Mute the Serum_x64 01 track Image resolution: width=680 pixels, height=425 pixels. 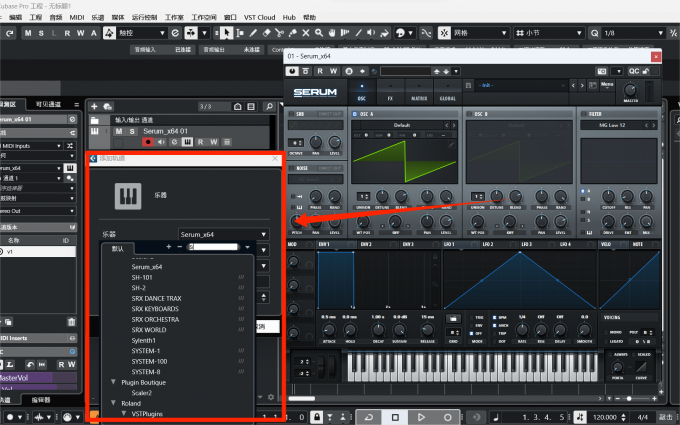(x=119, y=131)
